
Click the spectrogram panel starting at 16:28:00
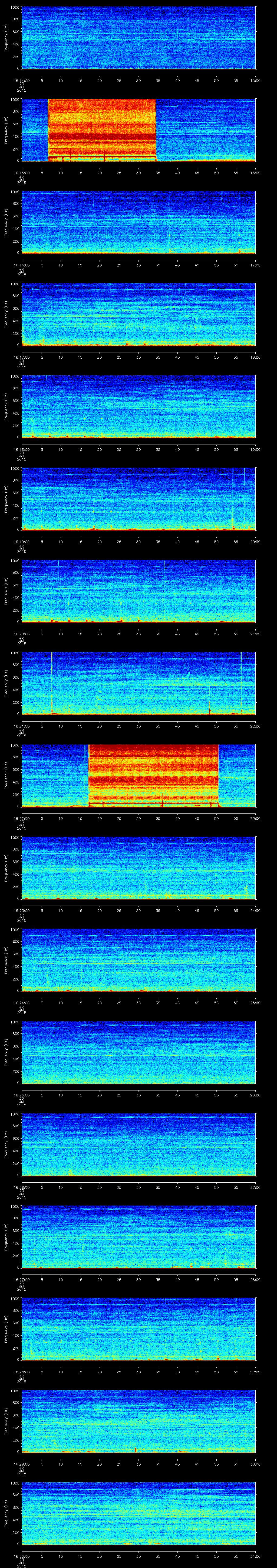tap(138, 1329)
